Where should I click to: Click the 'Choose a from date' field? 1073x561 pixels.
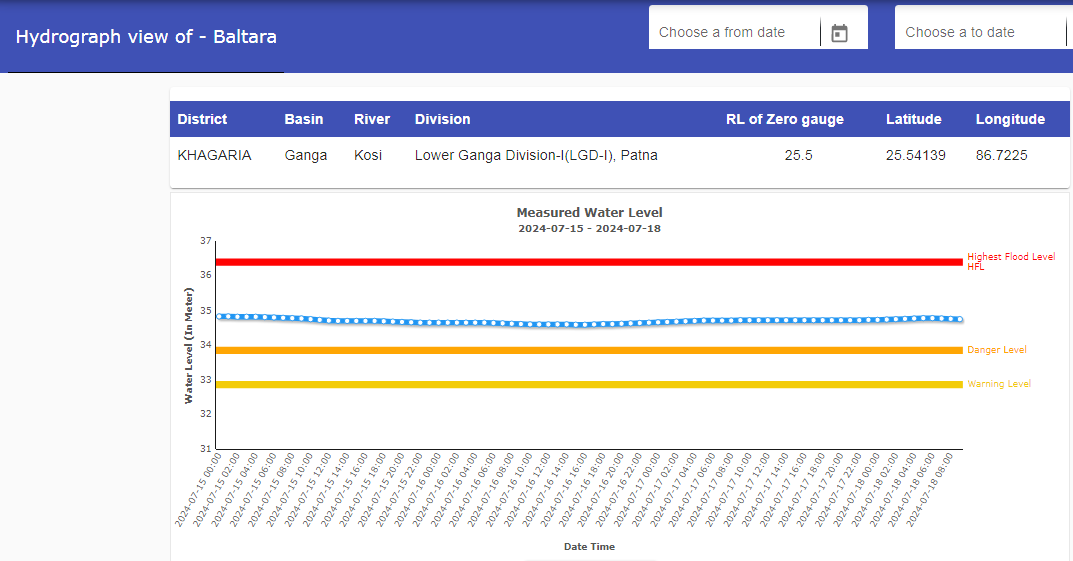pos(734,32)
